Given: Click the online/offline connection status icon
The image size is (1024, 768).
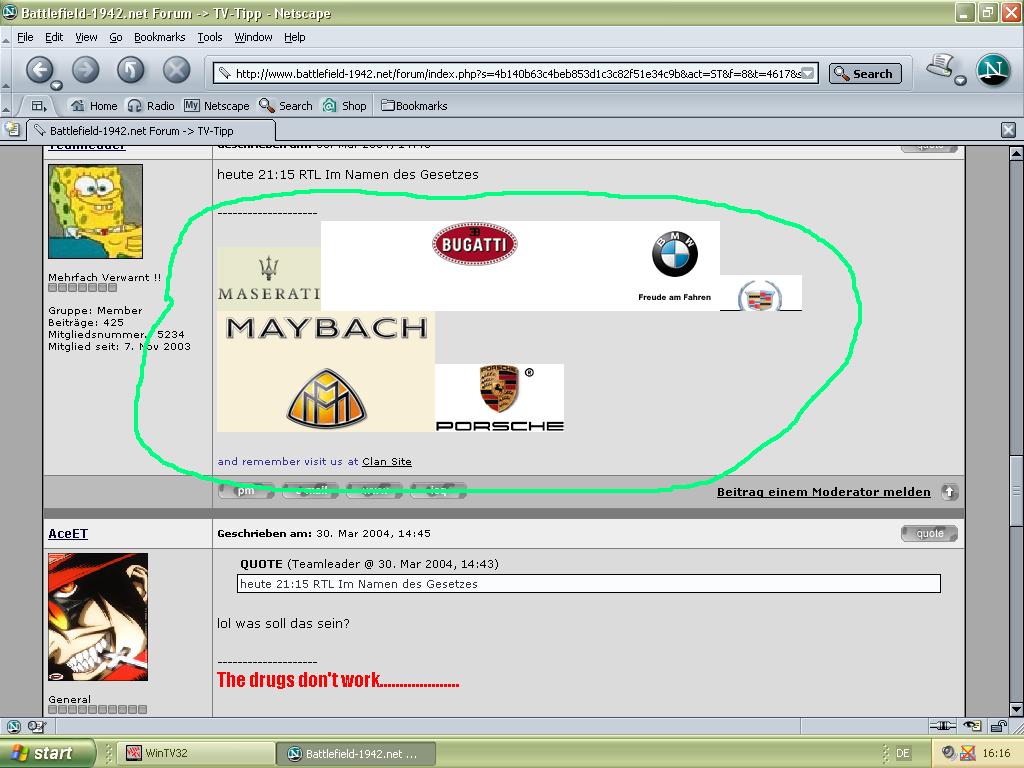Looking at the screenshot, I should (x=942, y=726).
